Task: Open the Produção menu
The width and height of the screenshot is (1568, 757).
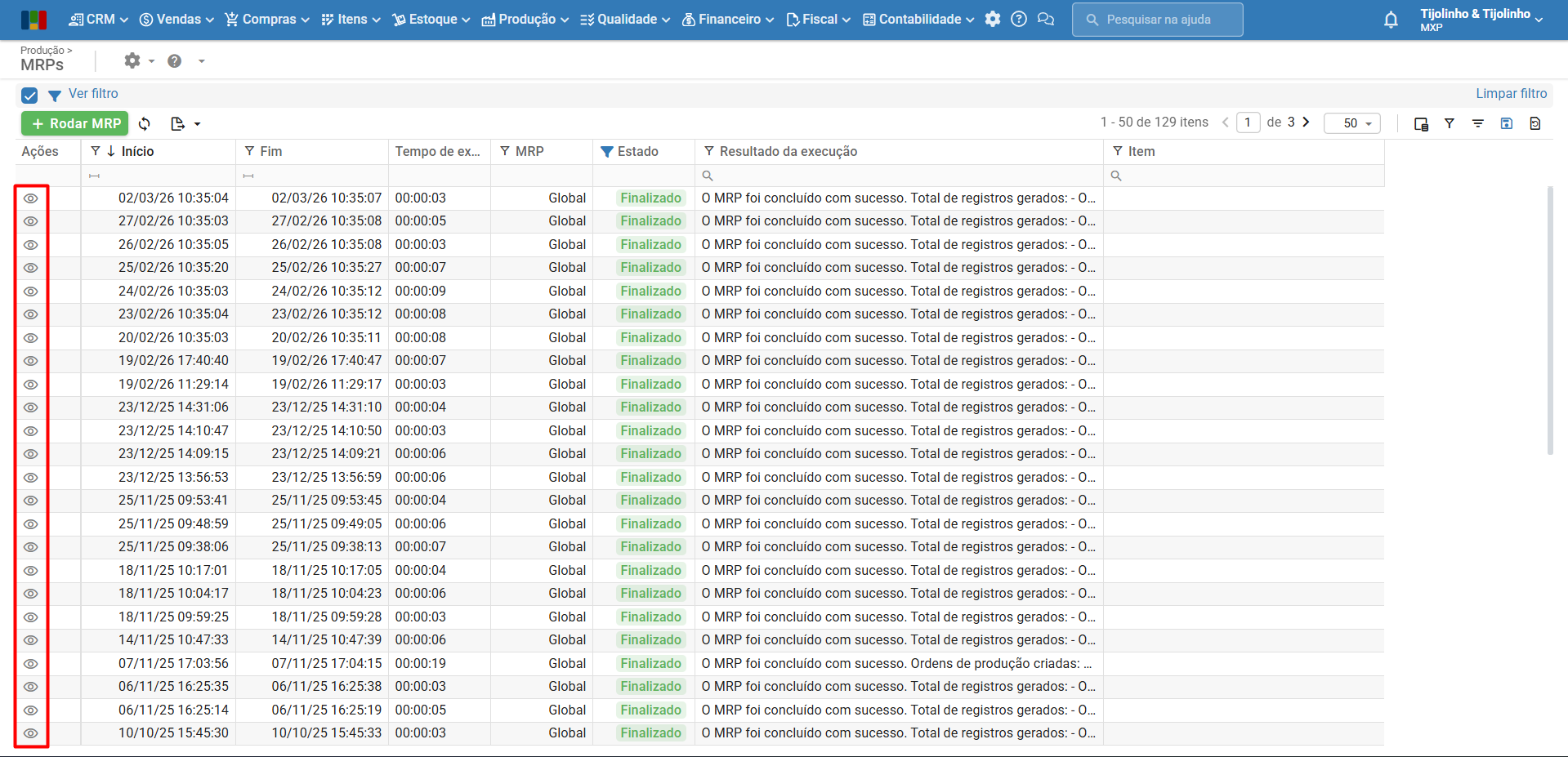Action: (525, 20)
